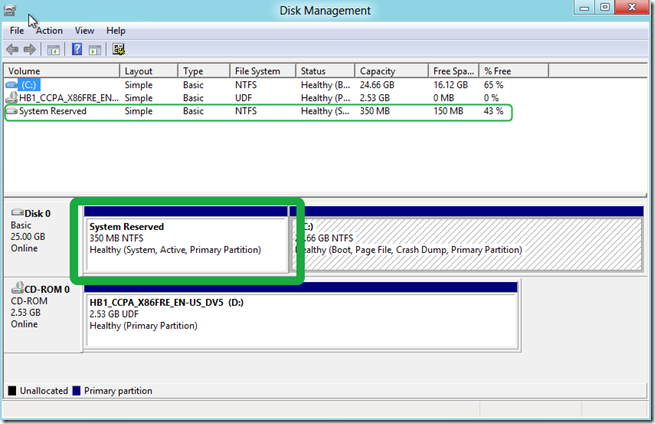Image resolution: width=655 pixels, height=424 pixels.
Task: Click the Primary partition legend label
Action: point(118,391)
